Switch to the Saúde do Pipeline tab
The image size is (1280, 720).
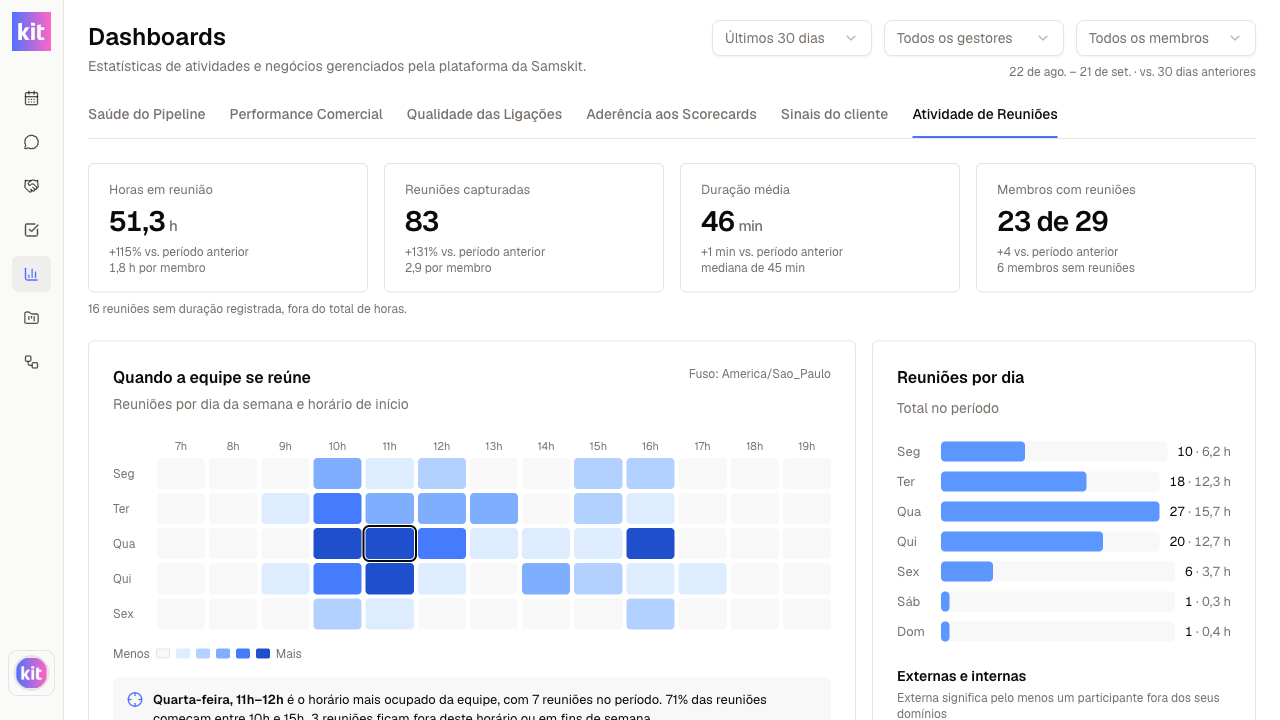pos(147,114)
